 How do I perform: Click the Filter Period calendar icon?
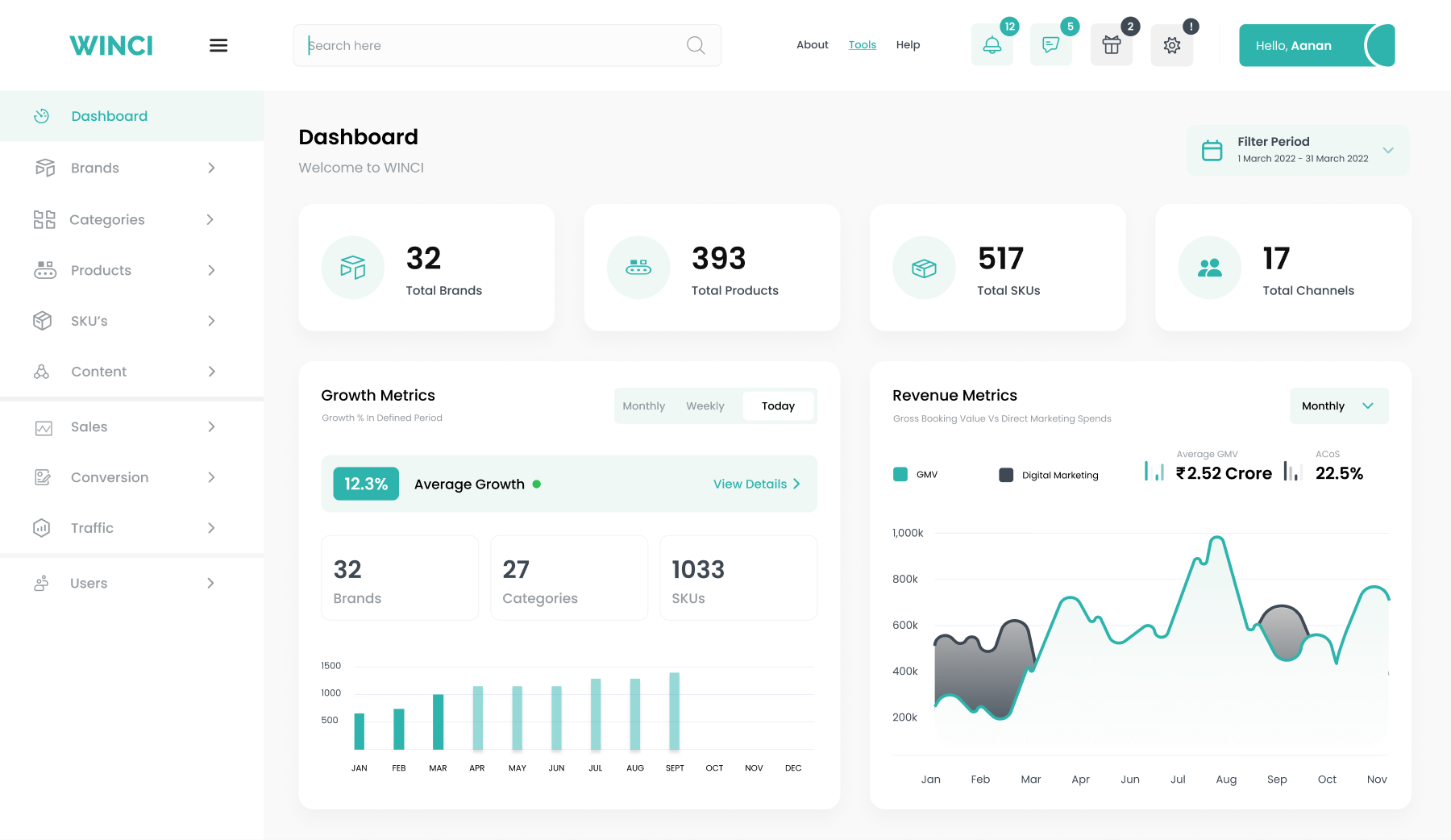pyautogui.click(x=1212, y=150)
